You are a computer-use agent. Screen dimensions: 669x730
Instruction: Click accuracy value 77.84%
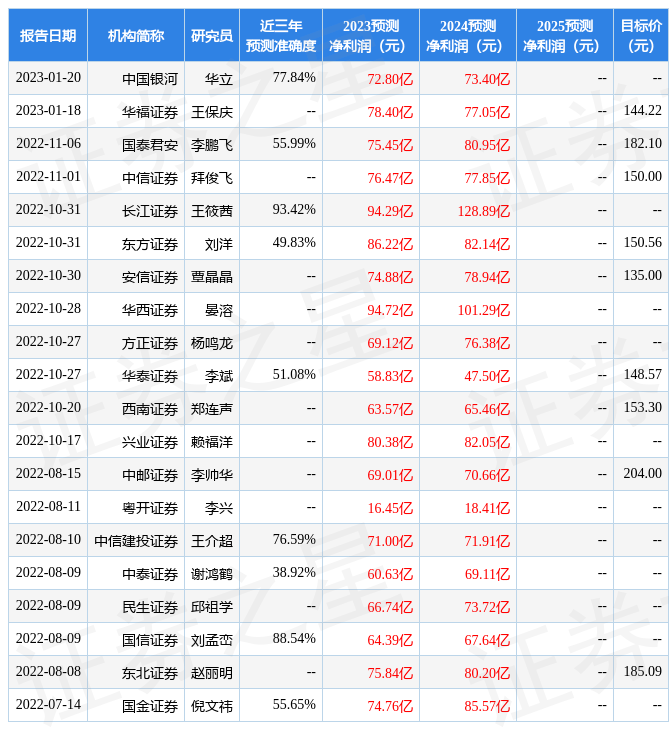tap(294, 77)
